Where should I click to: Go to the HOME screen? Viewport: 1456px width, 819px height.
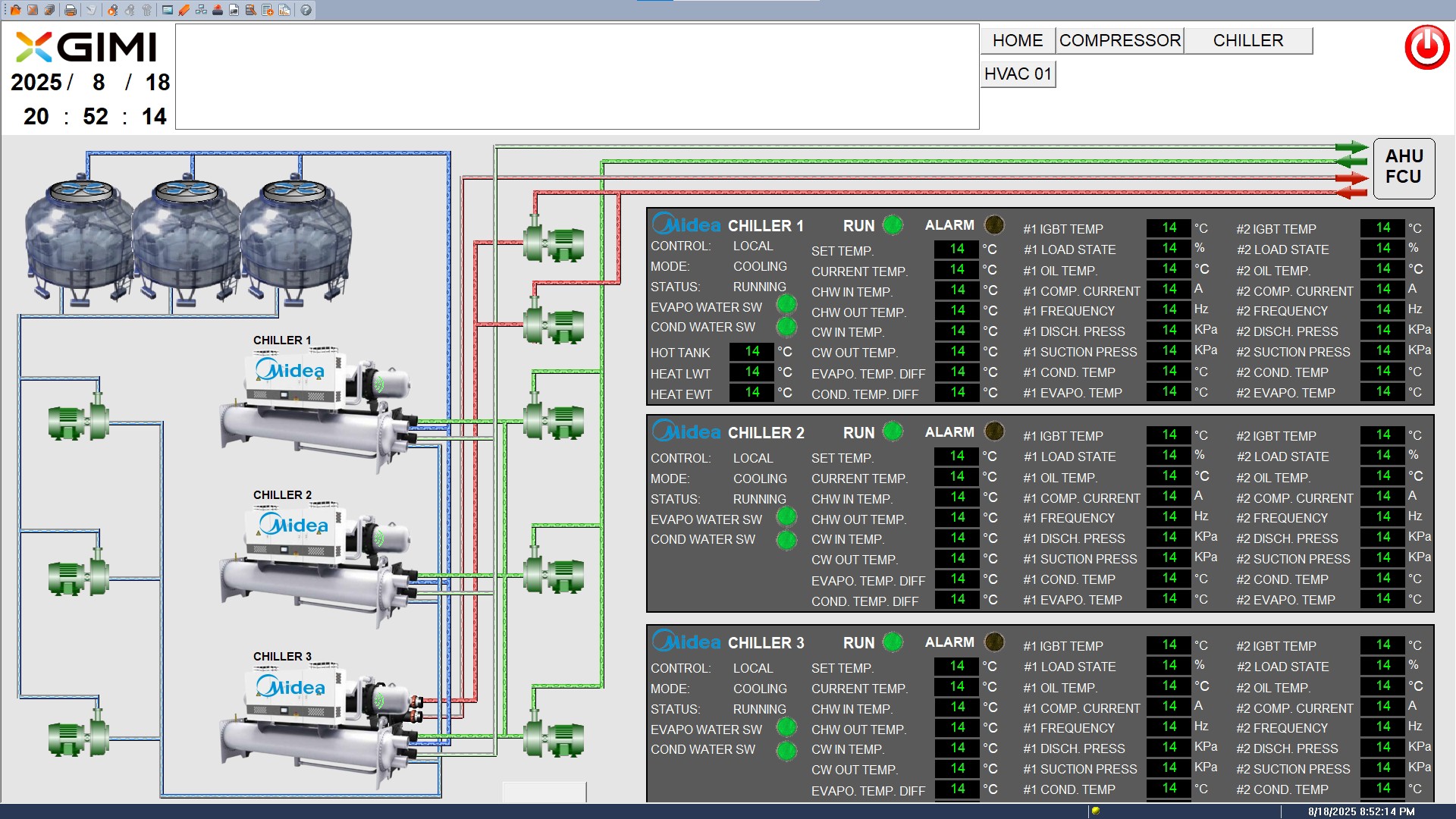click(x=1018, y=41)
